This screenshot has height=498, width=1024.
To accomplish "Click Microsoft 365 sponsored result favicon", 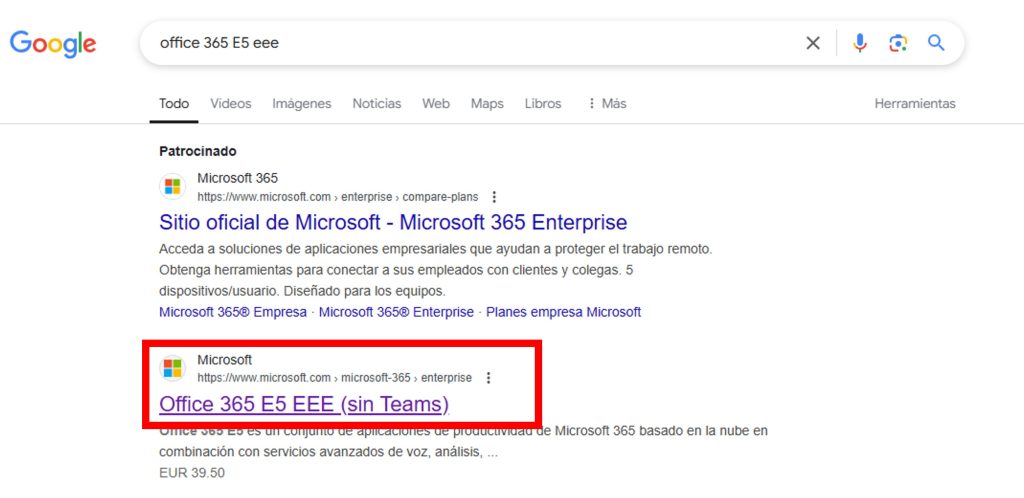I will point(173,187).
